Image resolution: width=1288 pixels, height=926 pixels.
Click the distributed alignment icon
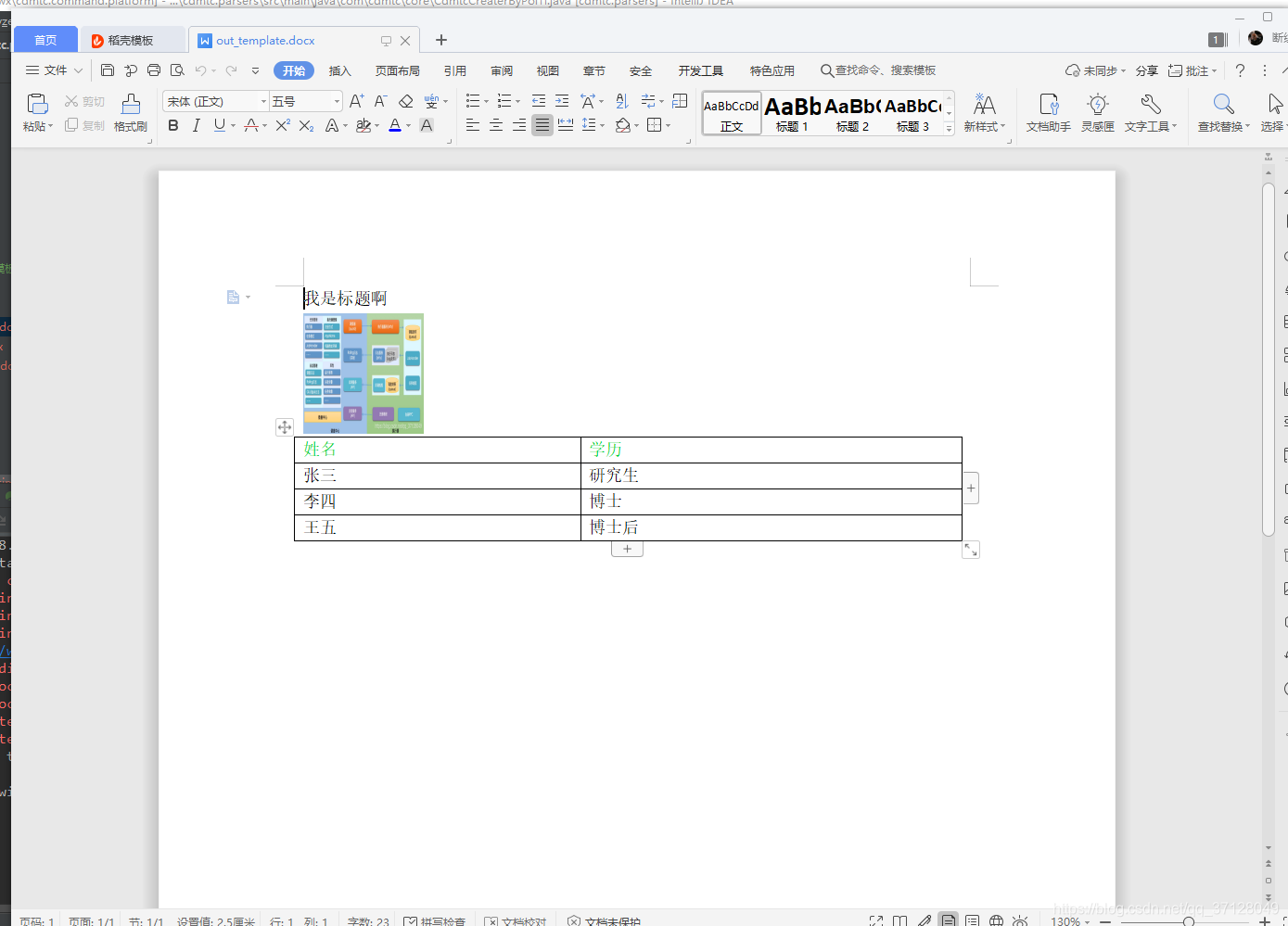[x=566, y=125]
